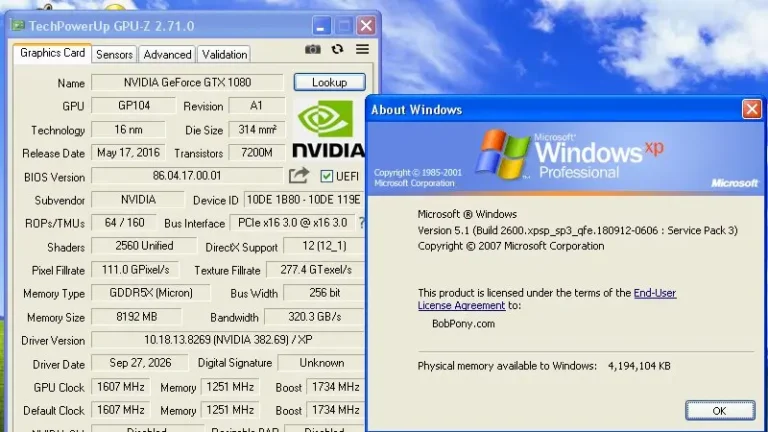Click Driver Version 10.18.13.8269 field
The image size is (768, 432).
pyautogui.click(x=228, y=340)
